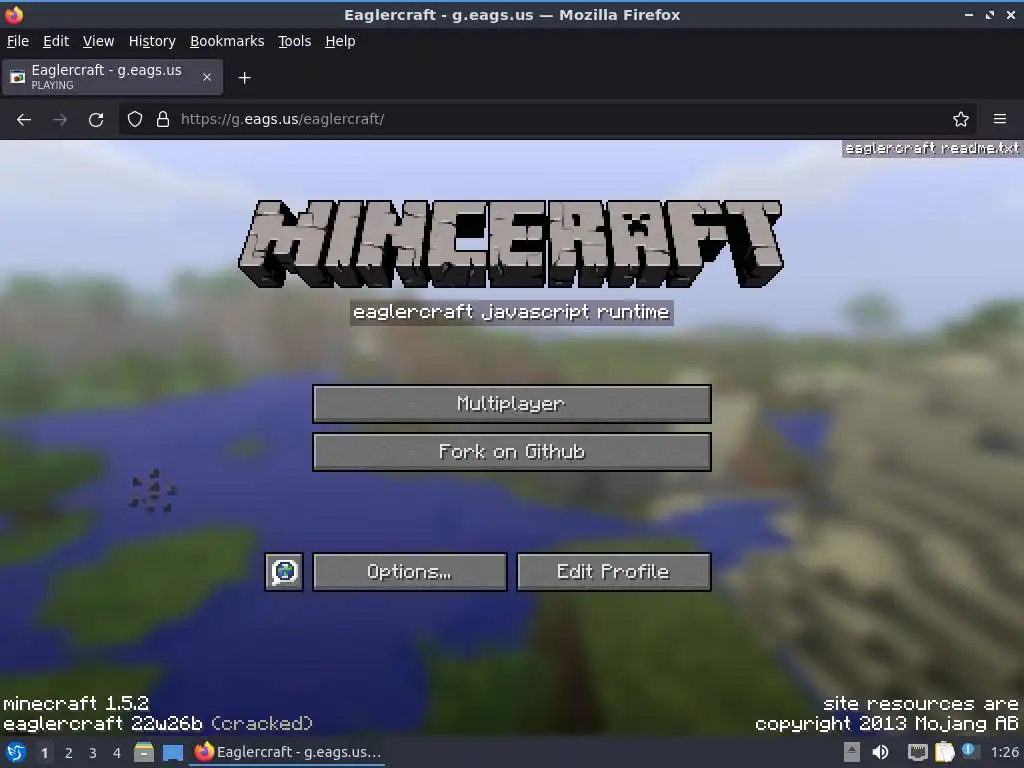The width and height of the screenshot is (1024, 768).
Task: Click the Firefox logo in title bar
Action: (x=14, y=14)
